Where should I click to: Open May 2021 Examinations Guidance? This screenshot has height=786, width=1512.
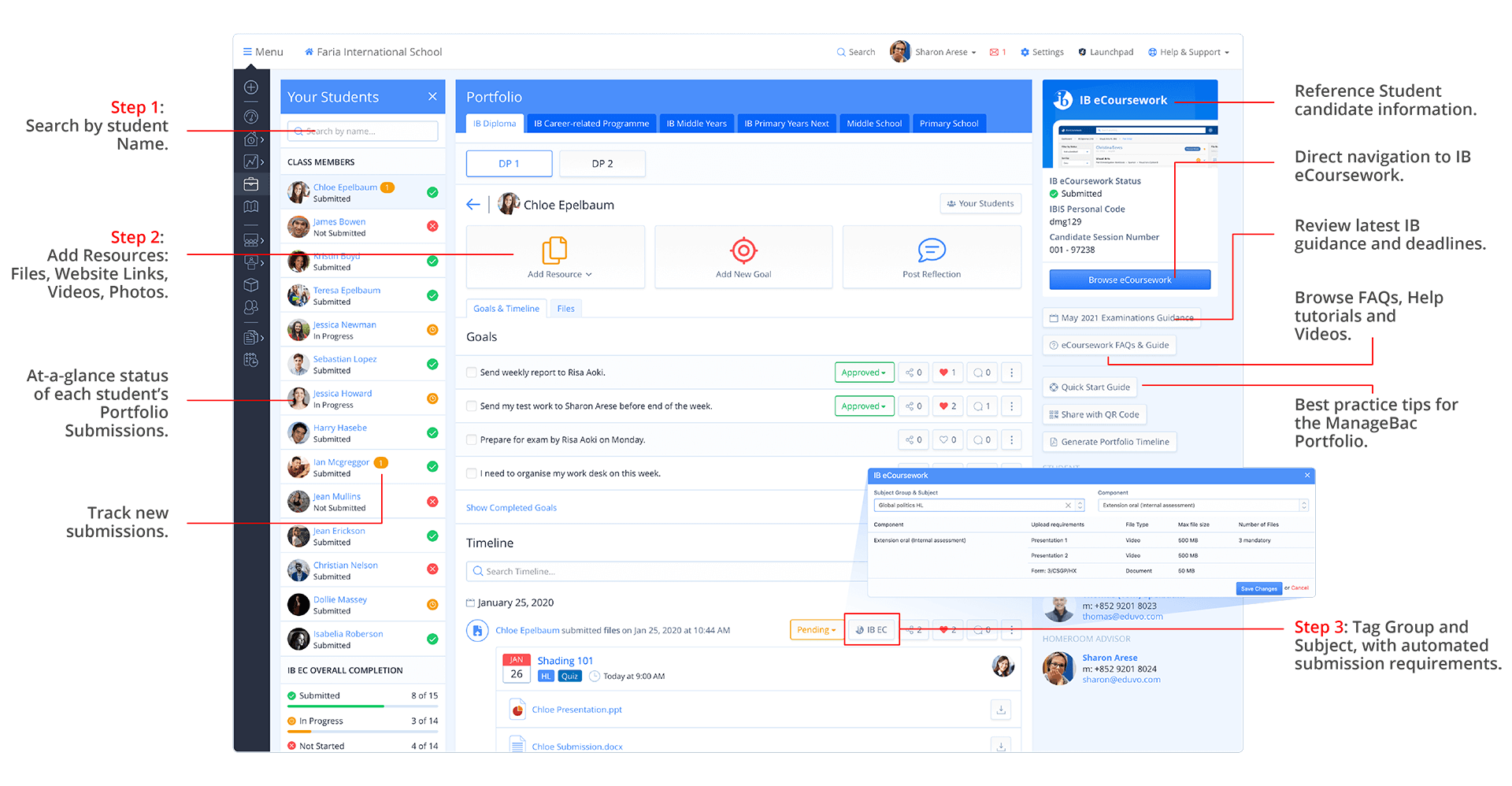(1121, 318)
